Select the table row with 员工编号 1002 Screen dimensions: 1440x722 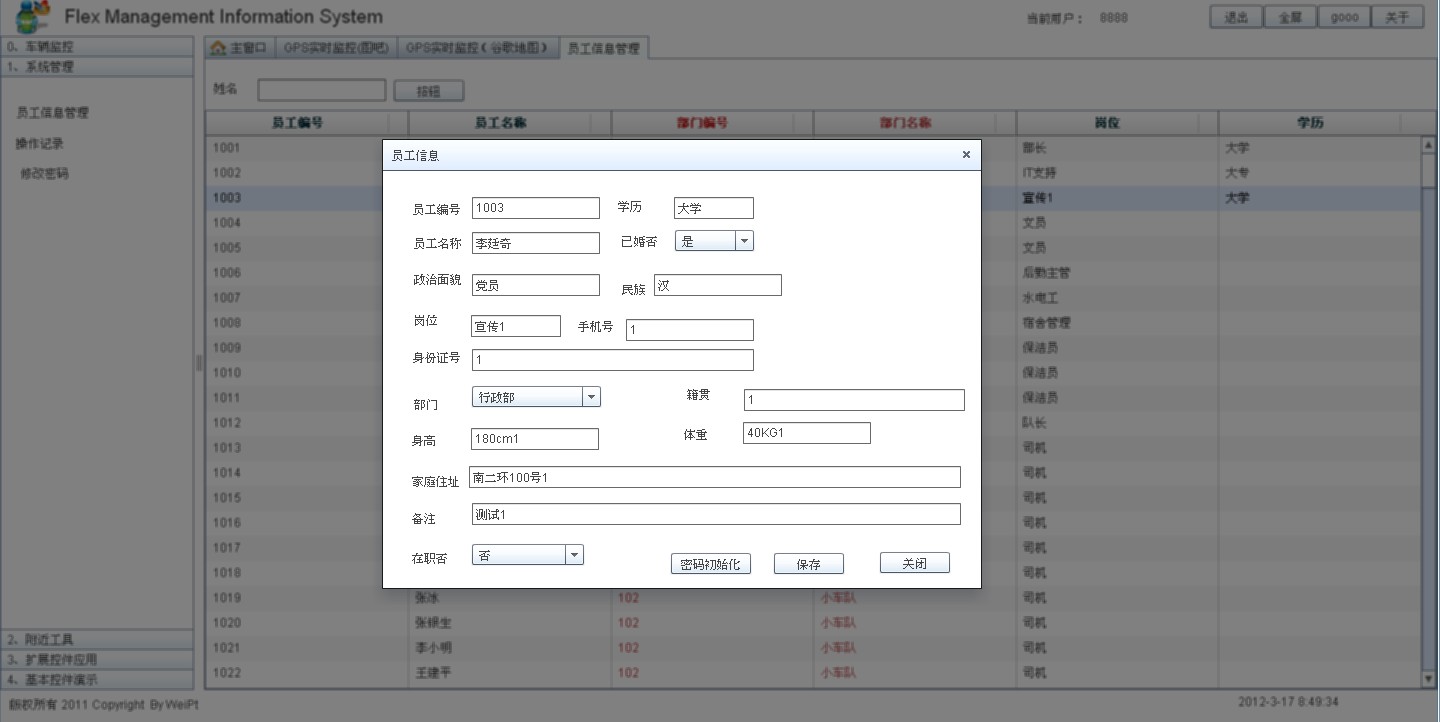point(813,173)
